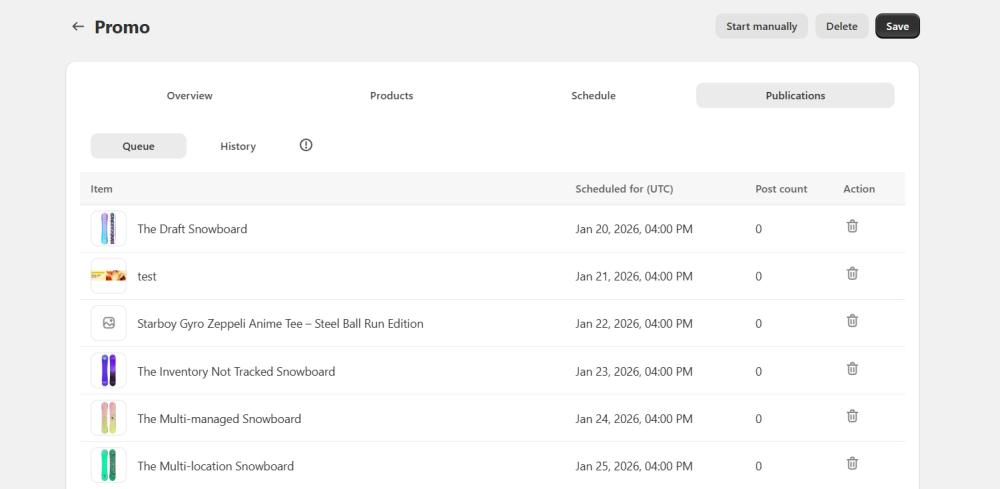Go to the Schedule tab

coord(593,96)
